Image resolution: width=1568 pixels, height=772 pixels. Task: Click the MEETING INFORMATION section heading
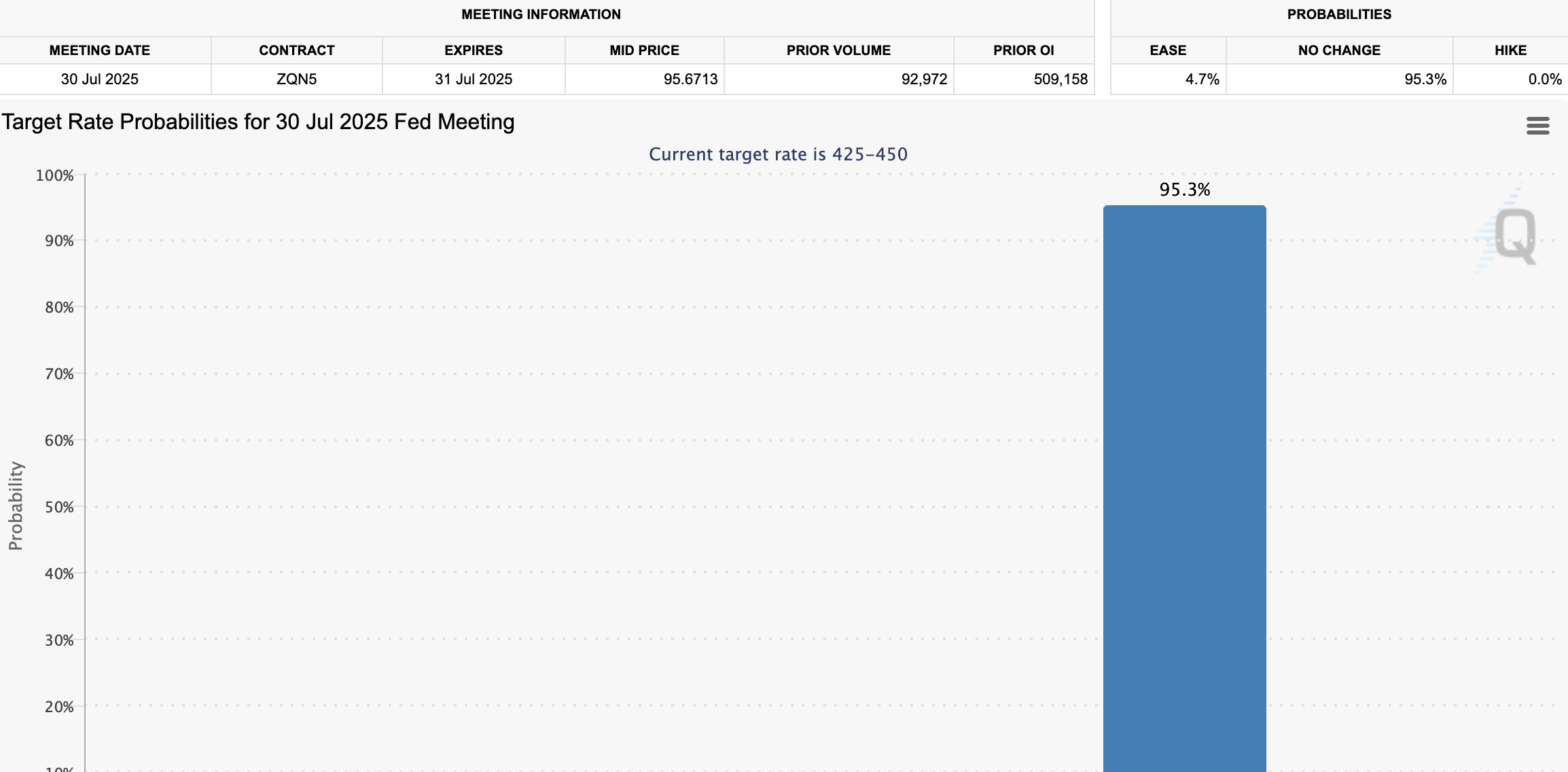tap(541, 14)
